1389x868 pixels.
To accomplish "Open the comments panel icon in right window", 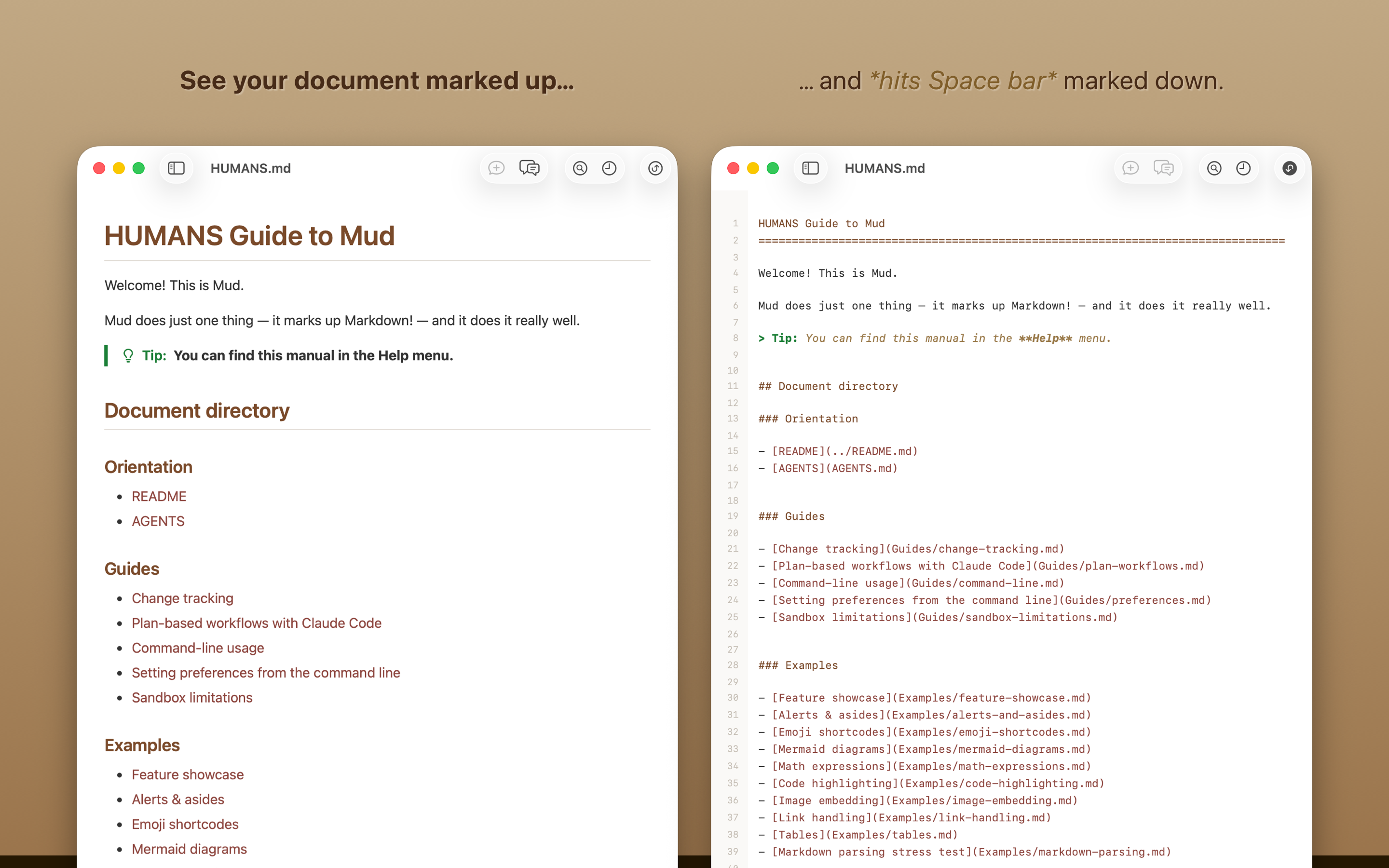I will pyautogui.click(x=1163, y=168).
